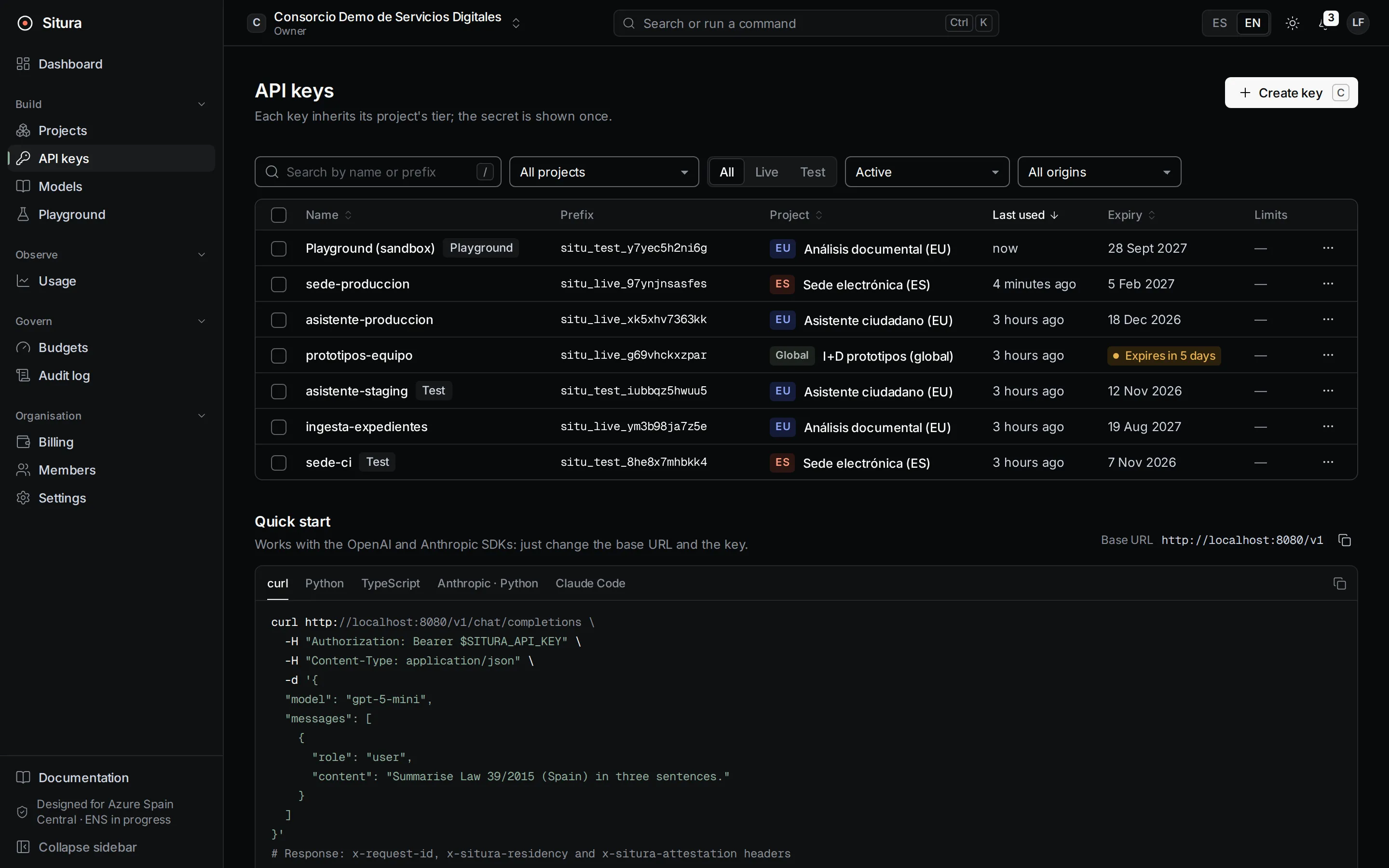Open row actions for sede-ci
This screenshot has width=1389, height=868.
(x=1328, y=462)
